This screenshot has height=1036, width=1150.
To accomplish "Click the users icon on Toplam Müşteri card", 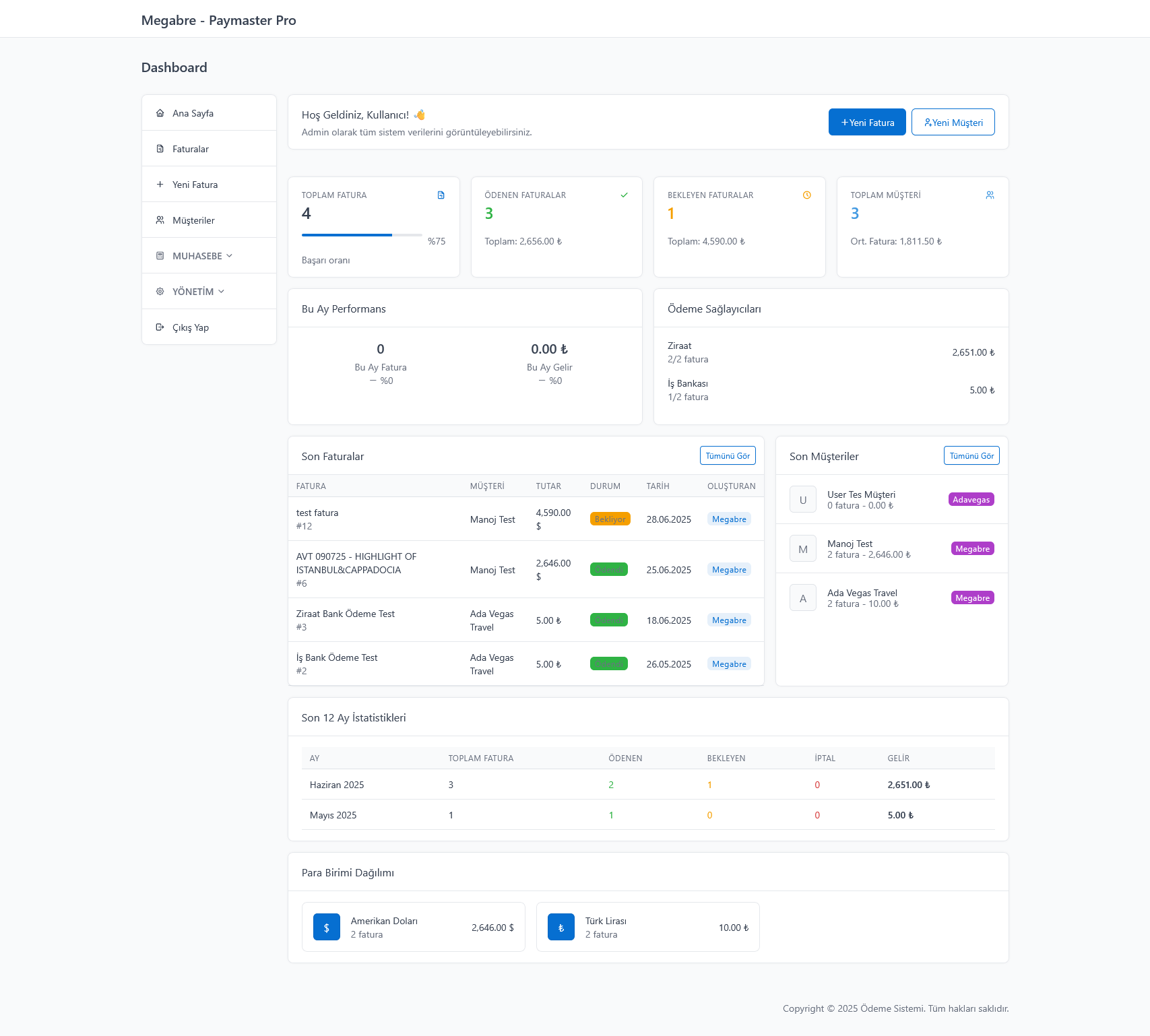I will (990, 195).
